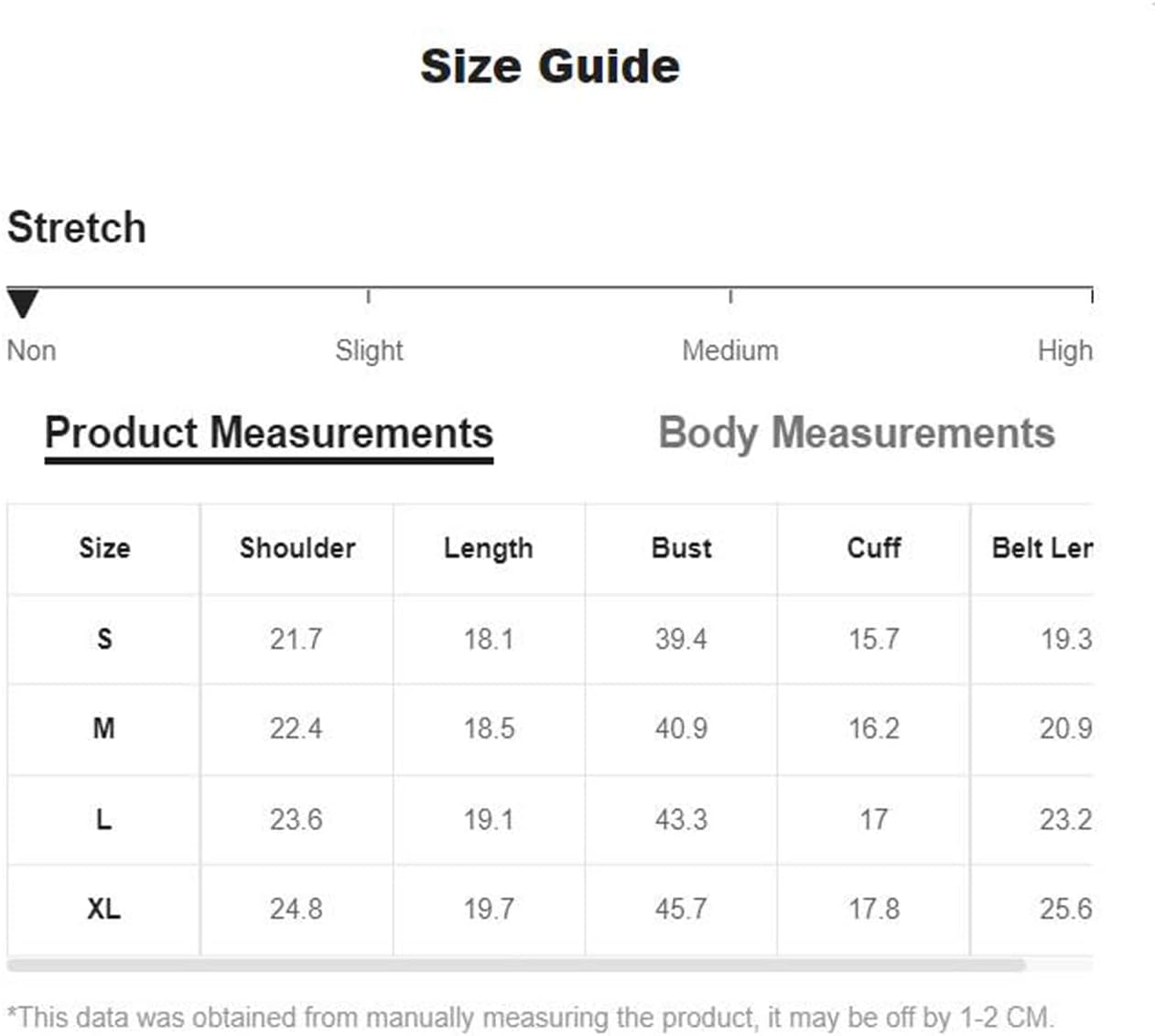Click the Size column header
Viewport: 1155px width, 1036px height.
point(104,547)
